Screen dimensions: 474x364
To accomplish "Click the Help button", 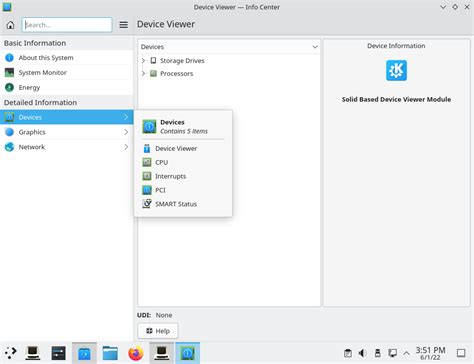I will [x=158, y=331].
